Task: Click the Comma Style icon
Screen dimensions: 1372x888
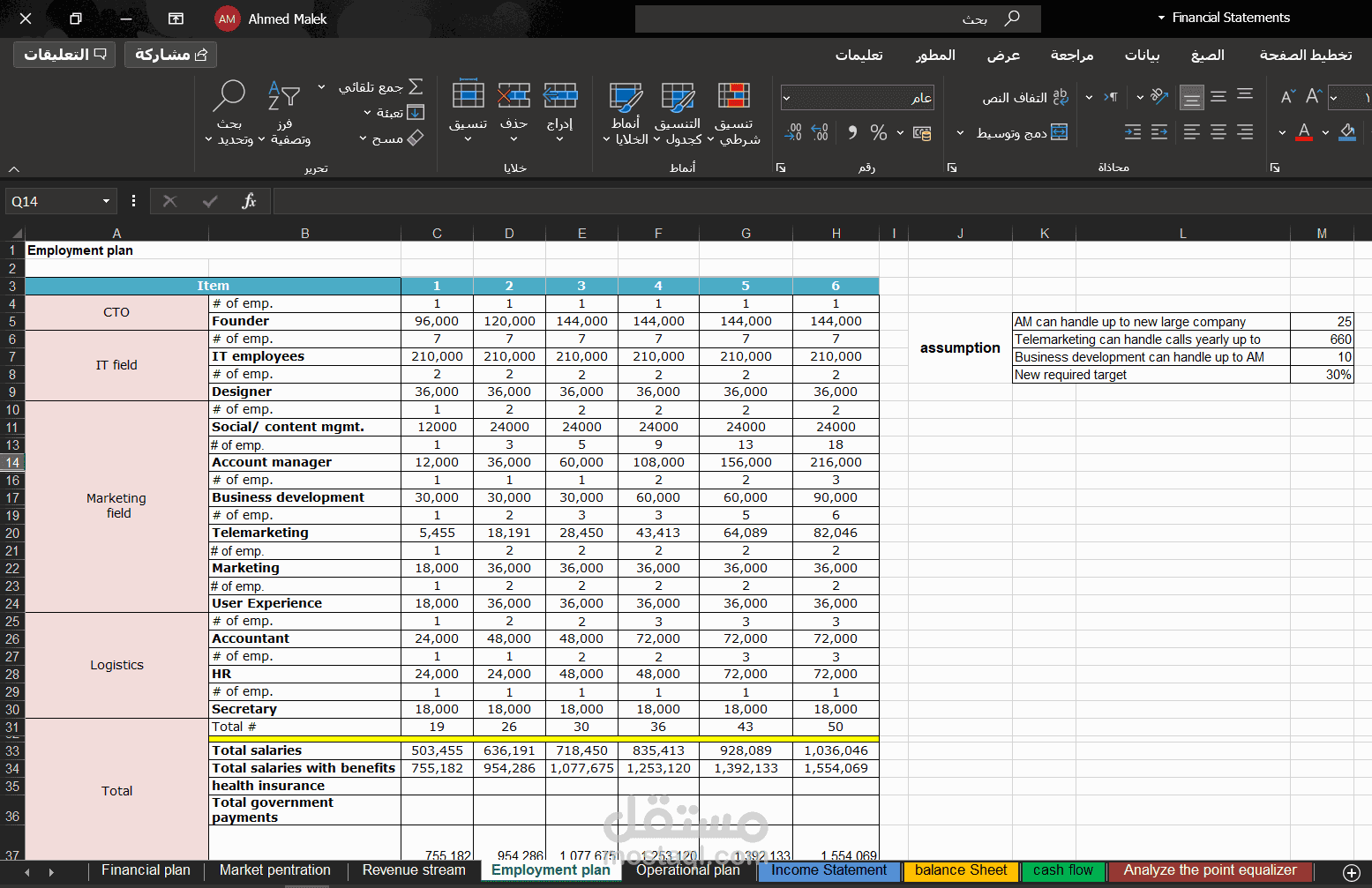Action: [852, 132]
